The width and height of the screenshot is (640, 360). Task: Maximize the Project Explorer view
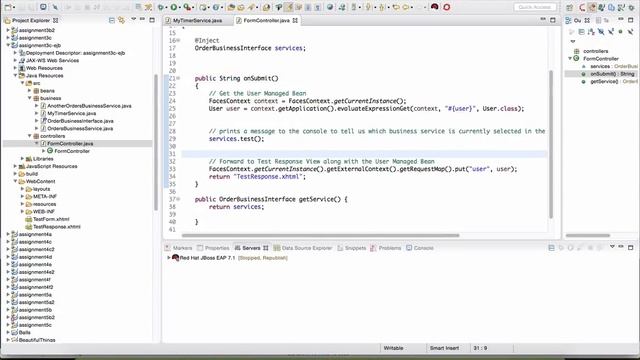pyautogui.click(x=152, y=20)
